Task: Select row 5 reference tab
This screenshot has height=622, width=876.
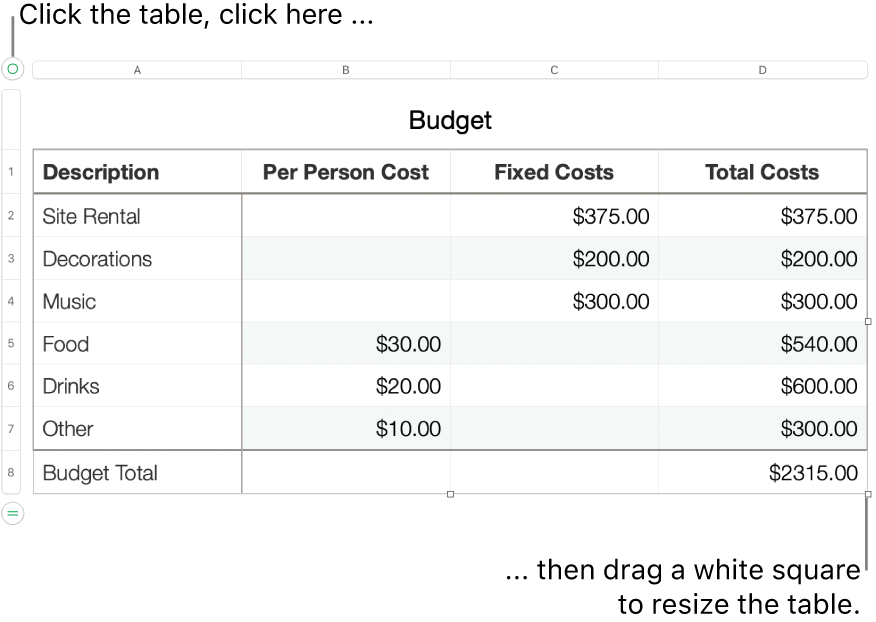Action: [x=9, y=343]
